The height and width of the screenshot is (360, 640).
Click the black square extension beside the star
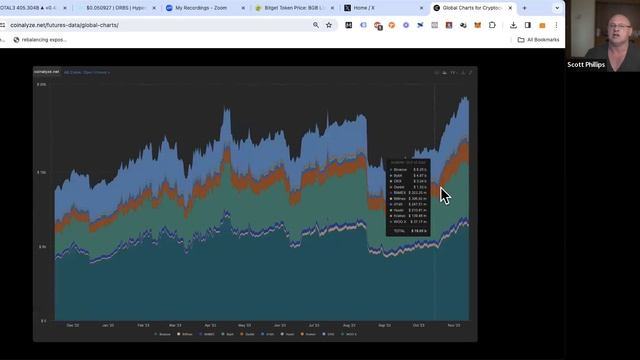(x=349, y=25)
